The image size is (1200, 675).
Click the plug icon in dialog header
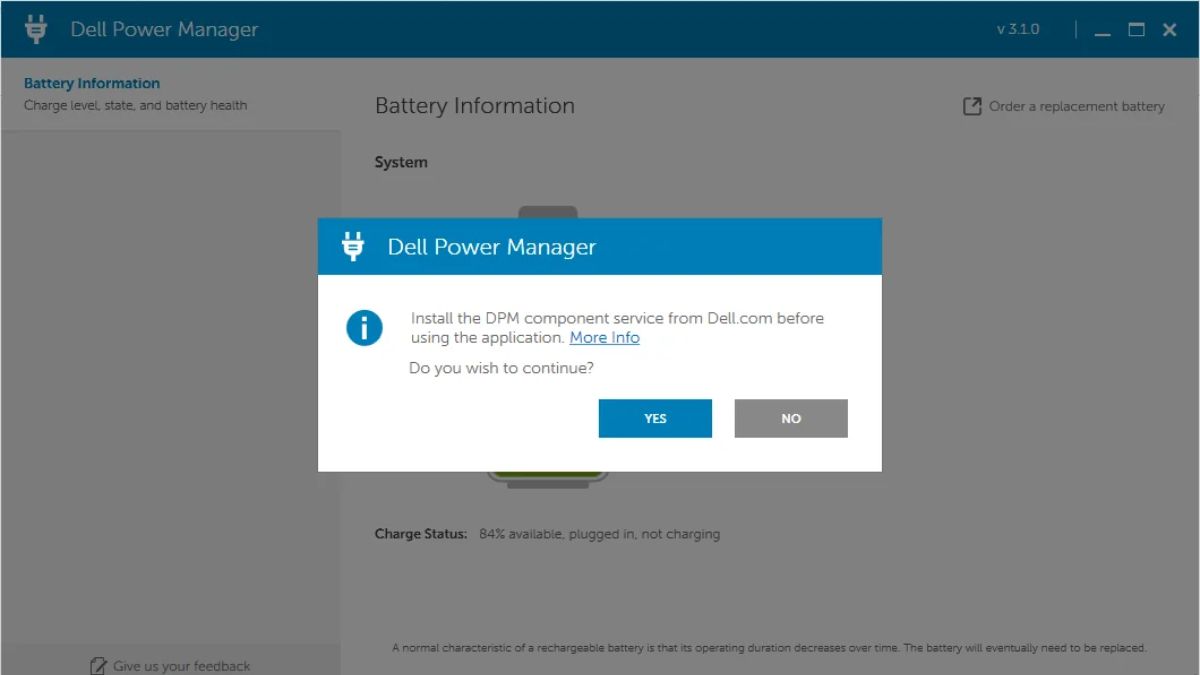click(353, 246)
